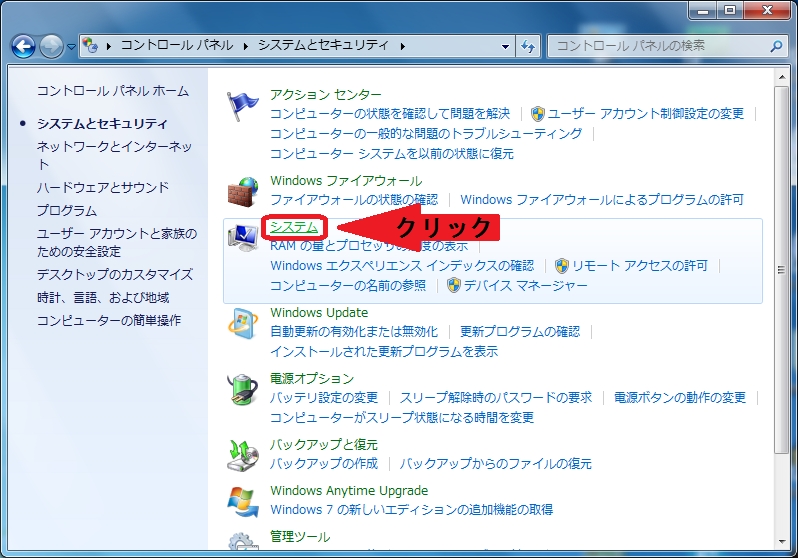Screen dimensions: 798x558
Task: Click the Windows Anytime Upgrade logo icon
Action: pyautogui.click(x=243, y=500)
